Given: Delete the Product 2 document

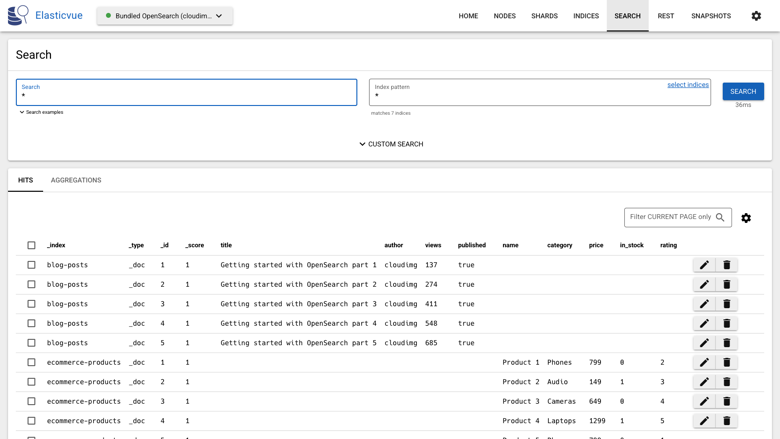Looking at the screenshot, I should [x=726, y=382].
